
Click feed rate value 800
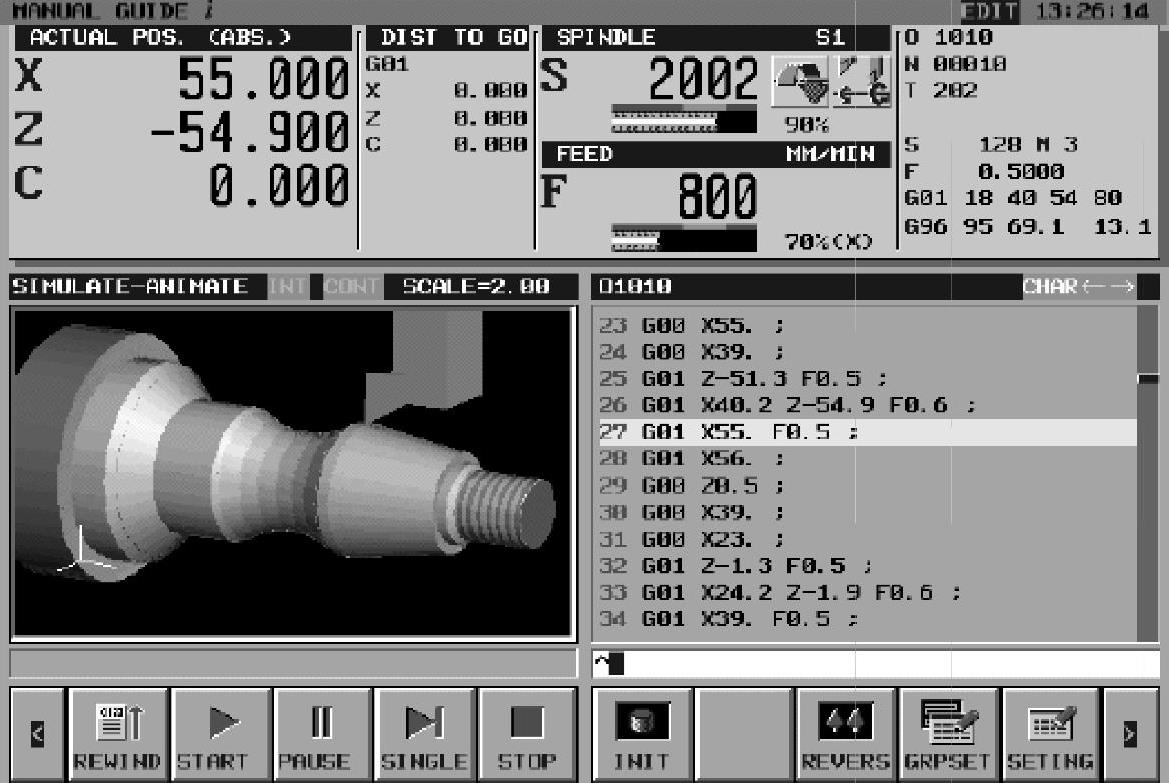717,197
